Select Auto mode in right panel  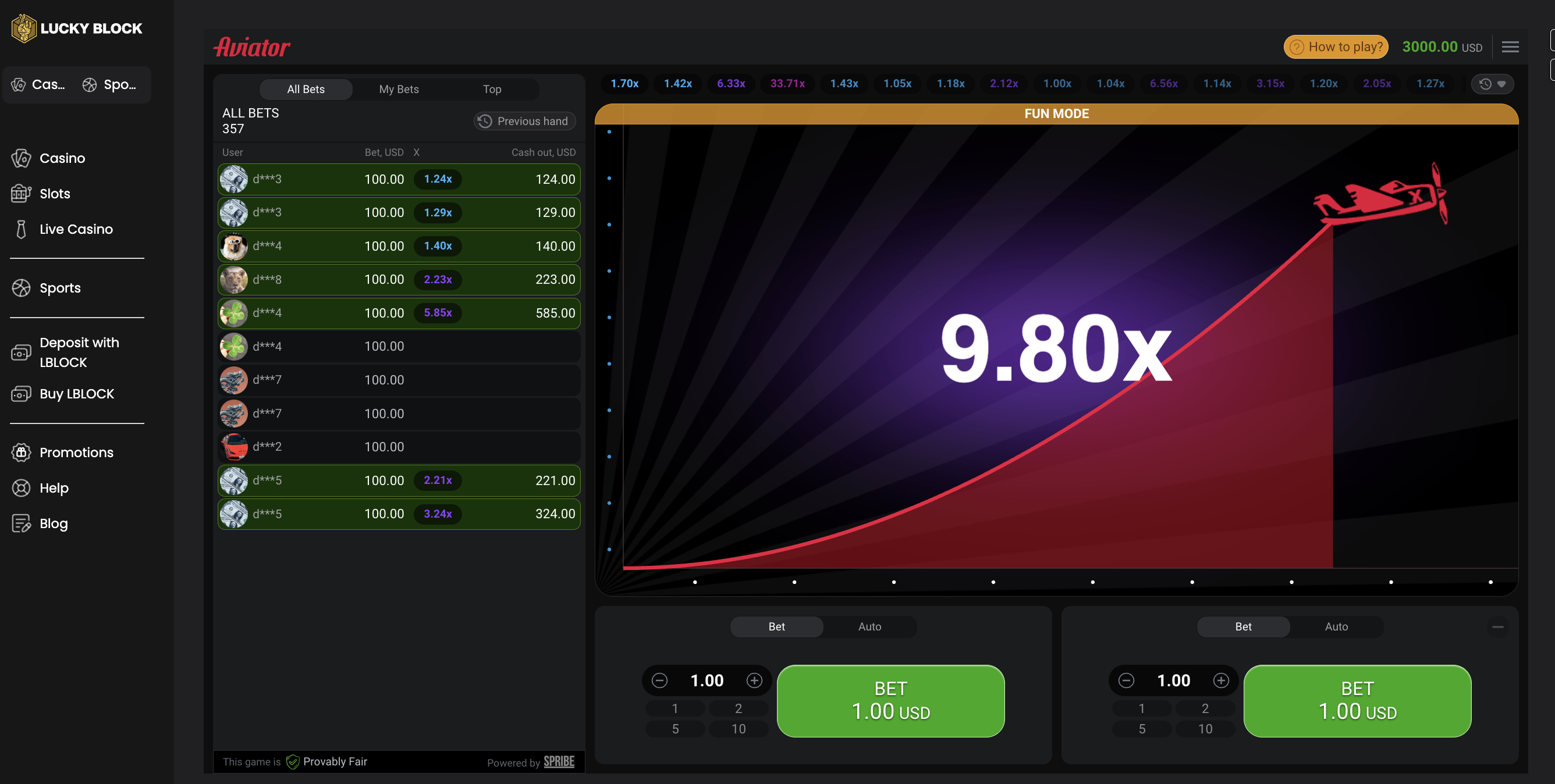[1337, 626]
